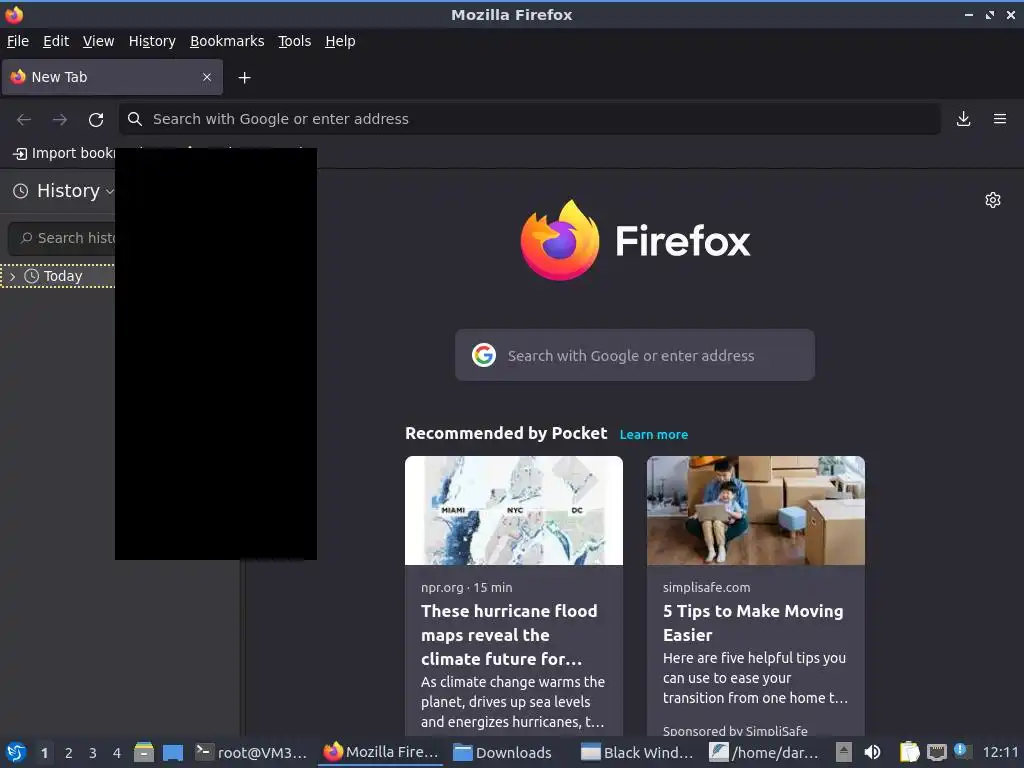Click the show desktop blue icon in taskbar
1024x768 pixels.
tap(172, 753)
